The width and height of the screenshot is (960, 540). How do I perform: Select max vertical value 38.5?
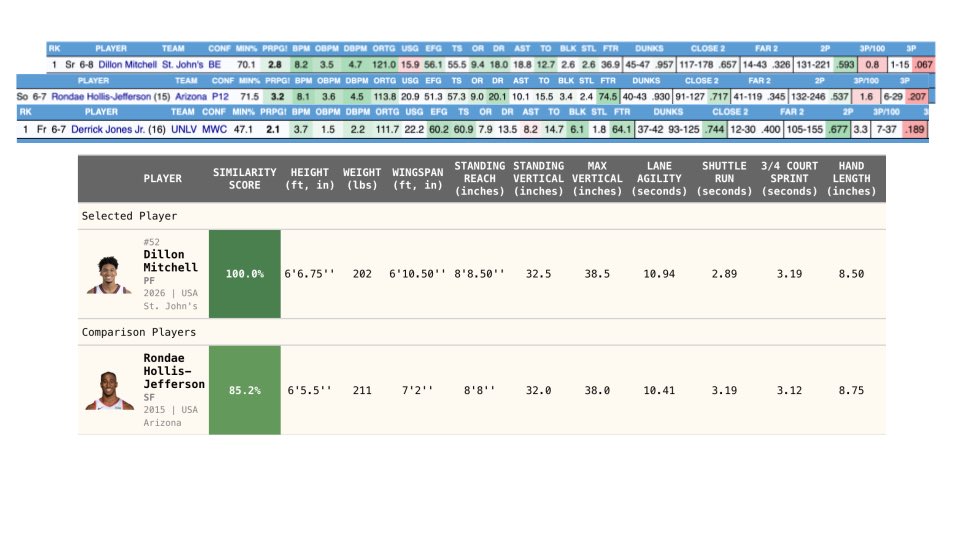597,274
